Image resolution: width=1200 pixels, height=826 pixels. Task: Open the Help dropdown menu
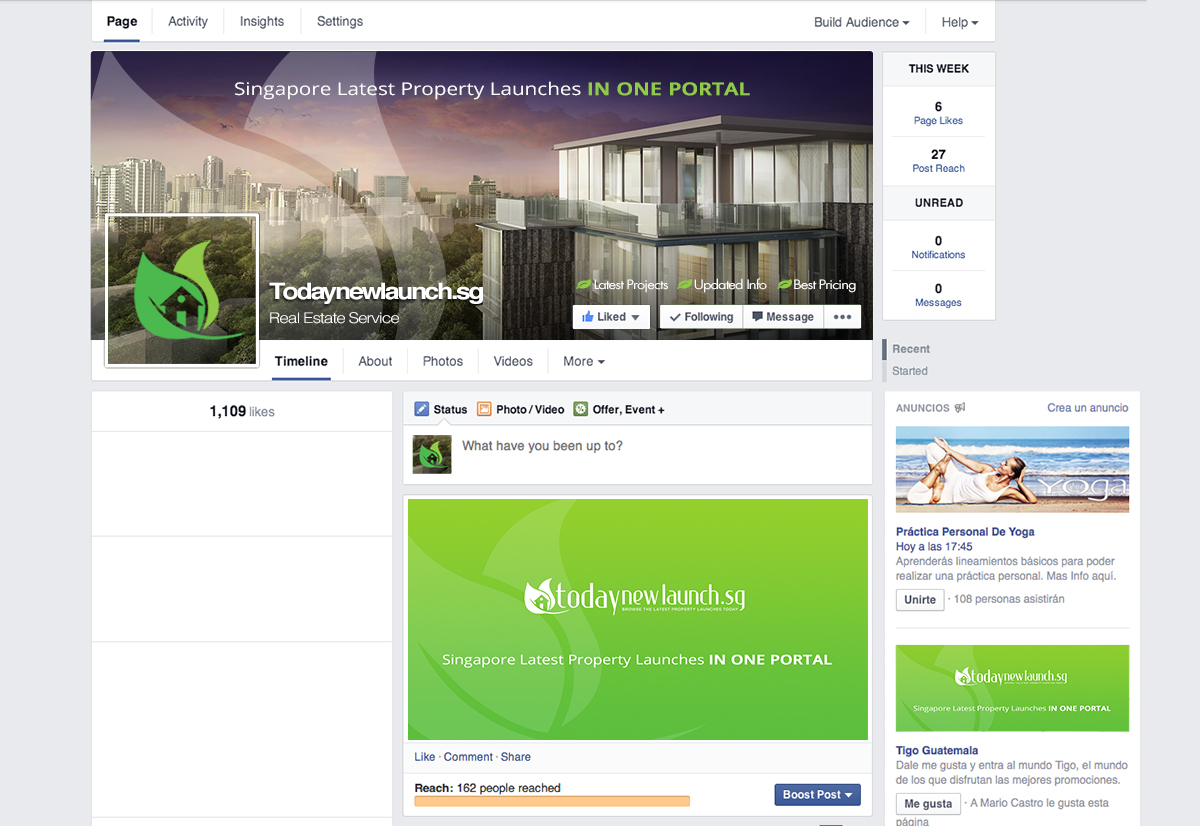960,22
